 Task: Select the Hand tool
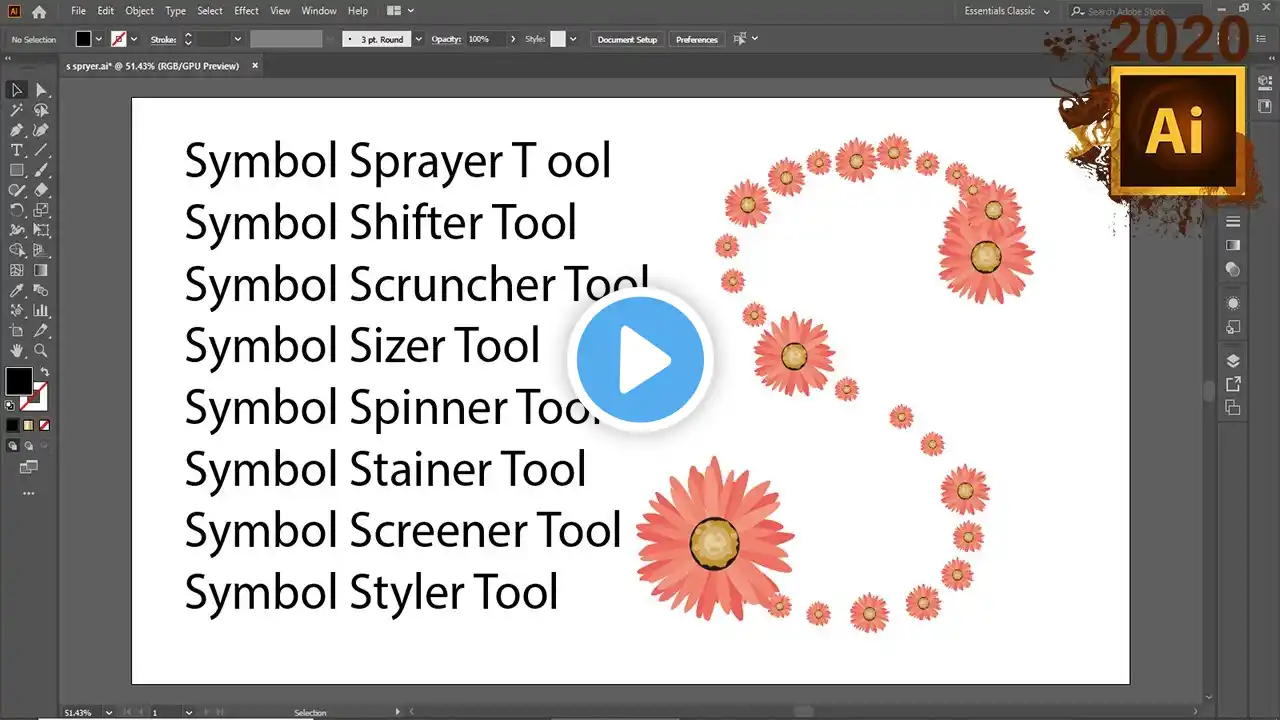click(17, 351)
